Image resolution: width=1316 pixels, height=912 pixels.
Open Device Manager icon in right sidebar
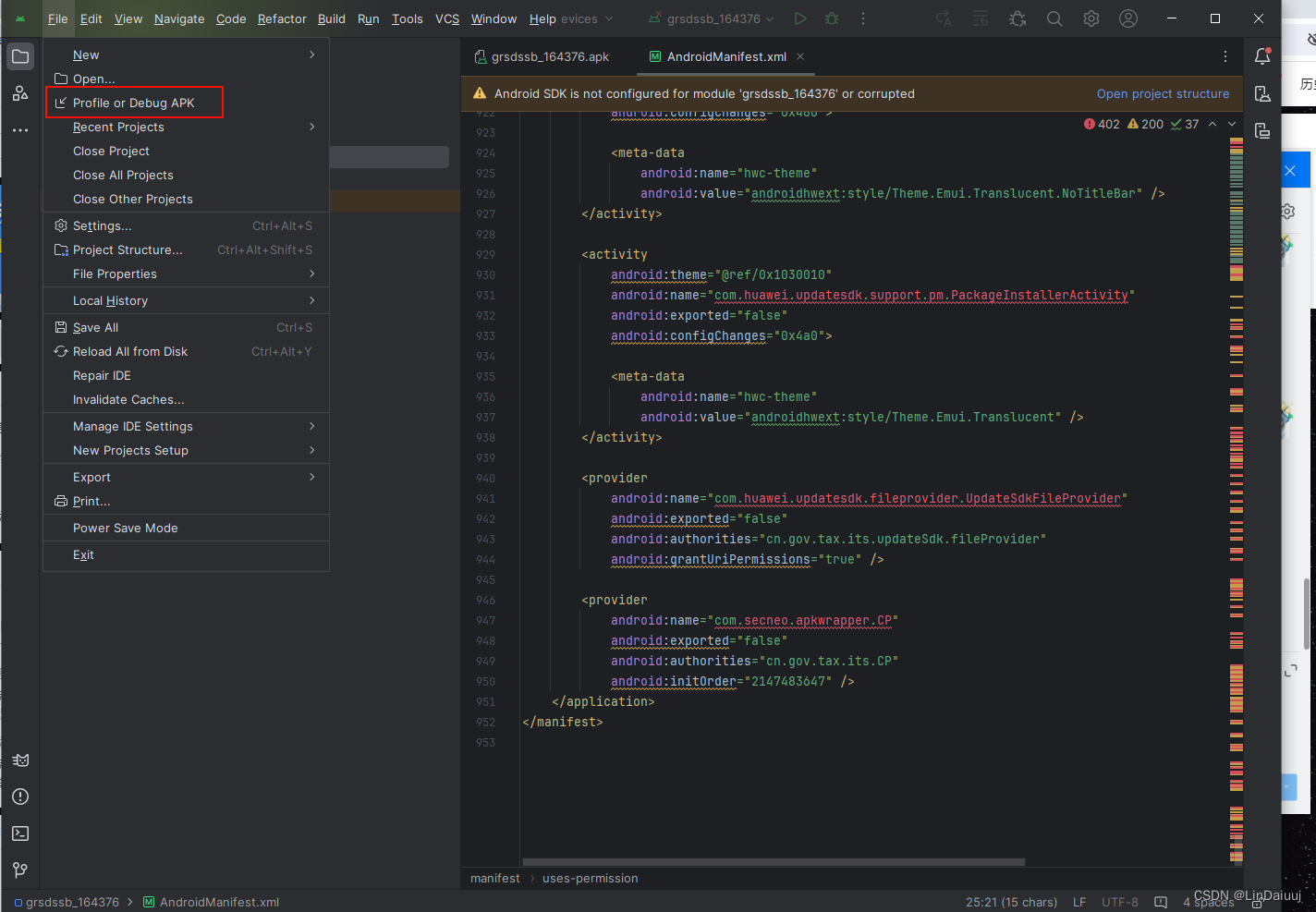(x=1262, y=93)
